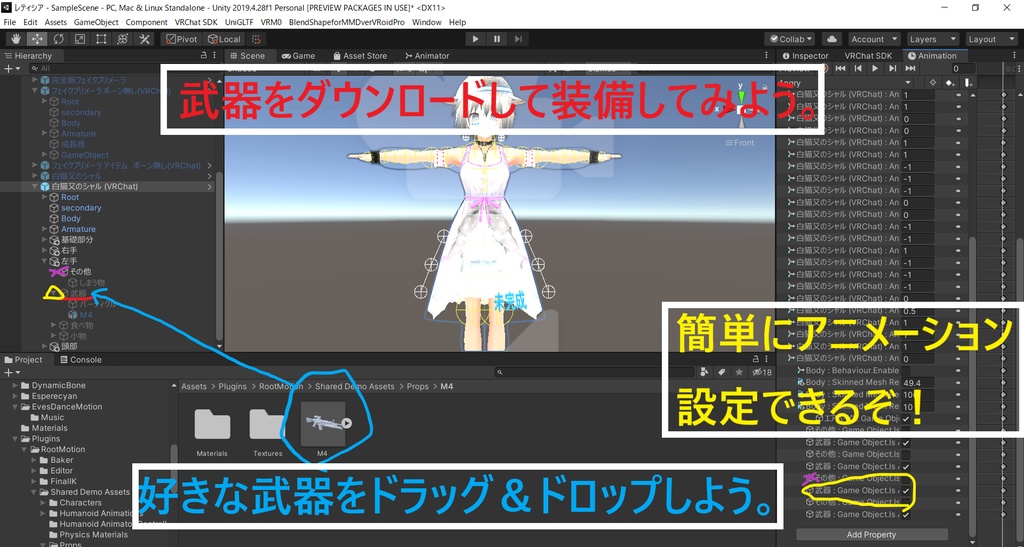1024x547 pixels.
Task: Expand the 頭部 object in the Hierarchy
Action: click(x=44, y=346)
